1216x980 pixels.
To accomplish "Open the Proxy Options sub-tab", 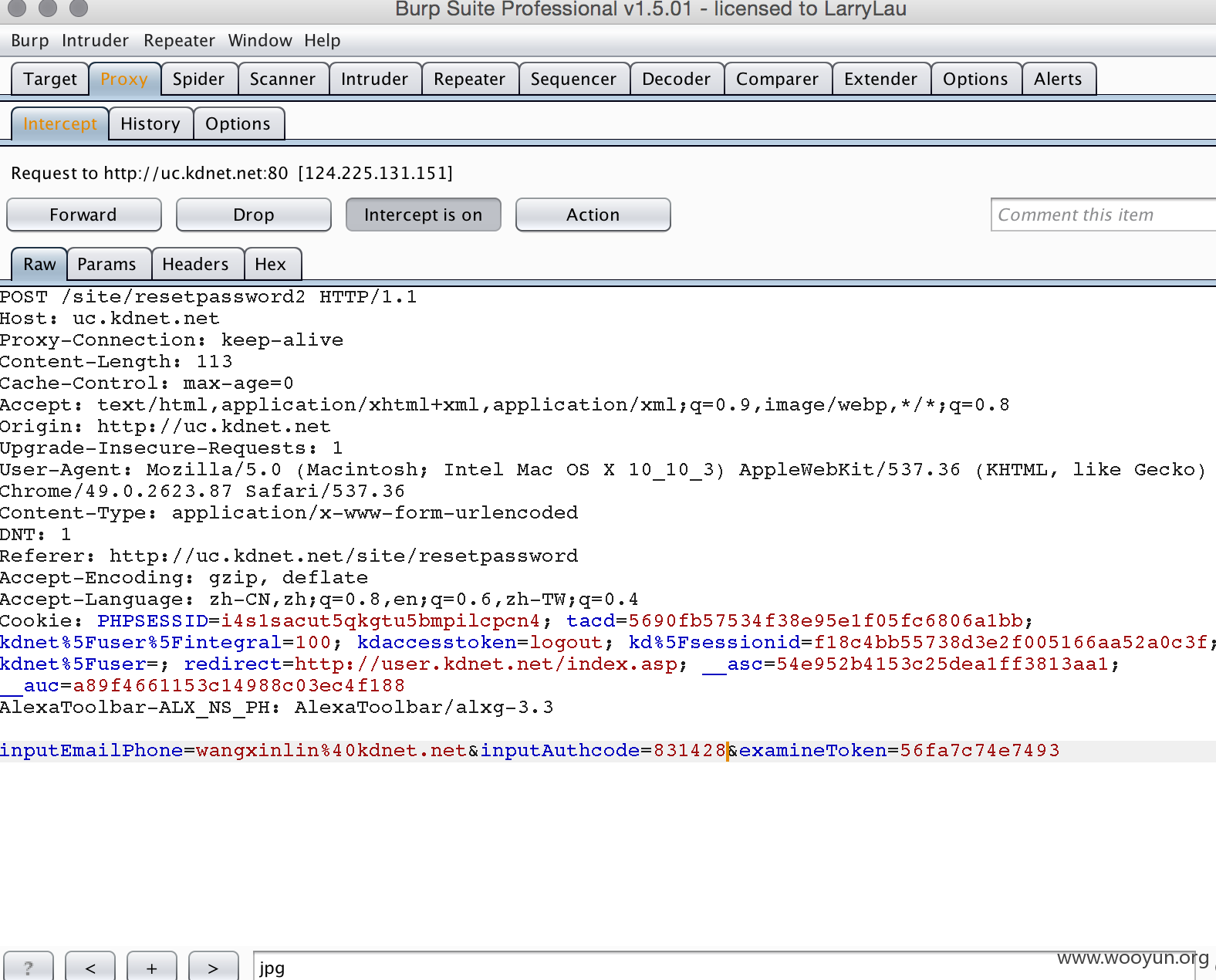I will point(238,123).
